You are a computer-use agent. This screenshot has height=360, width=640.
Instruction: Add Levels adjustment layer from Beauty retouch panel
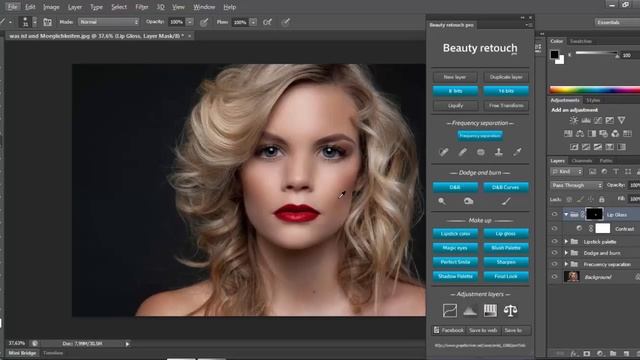[x=470, y=311]
